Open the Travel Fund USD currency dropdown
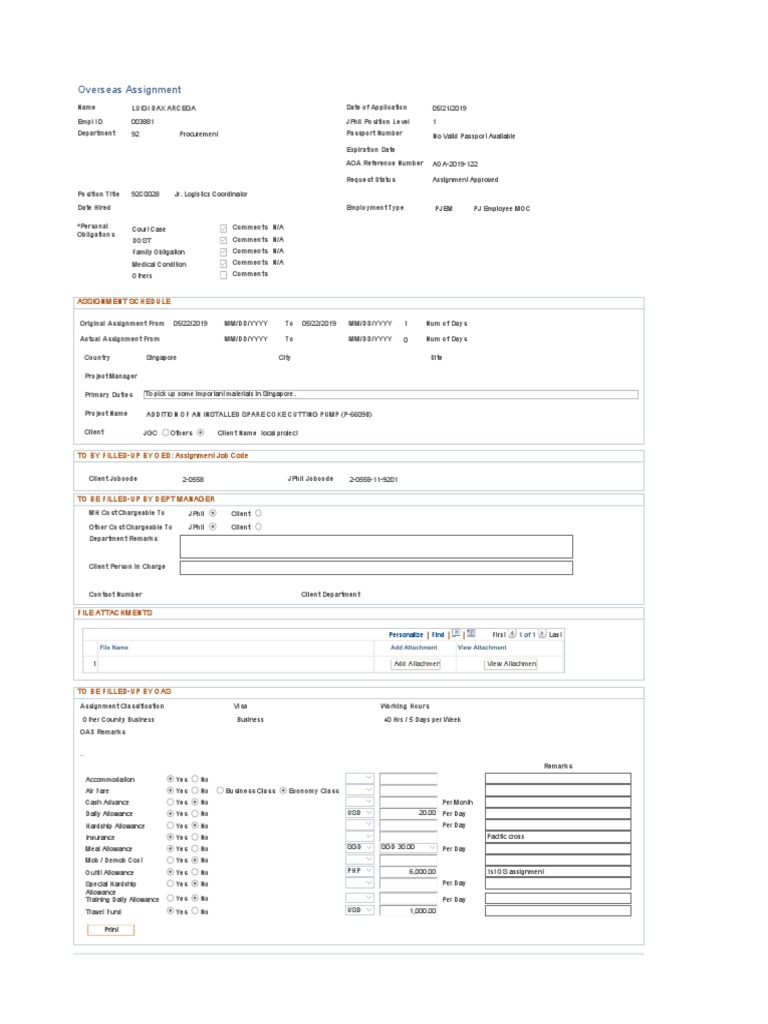This screenshot has width=768, height=1024. pyautogui.click(x=359, y=910)
